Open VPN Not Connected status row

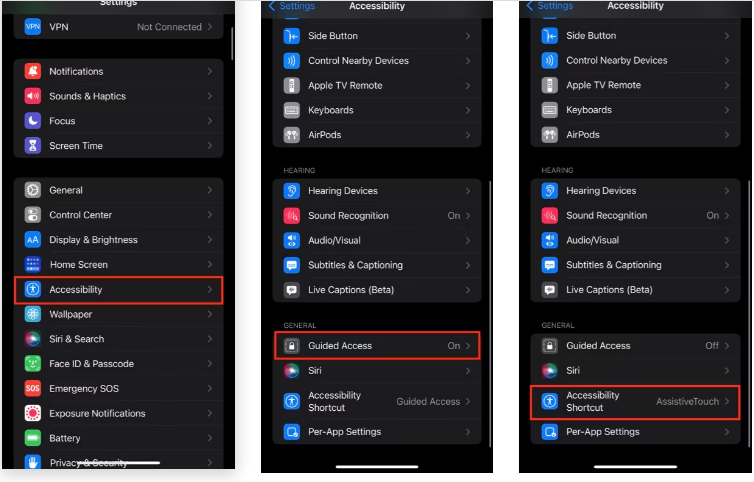[x=119, y=27]
